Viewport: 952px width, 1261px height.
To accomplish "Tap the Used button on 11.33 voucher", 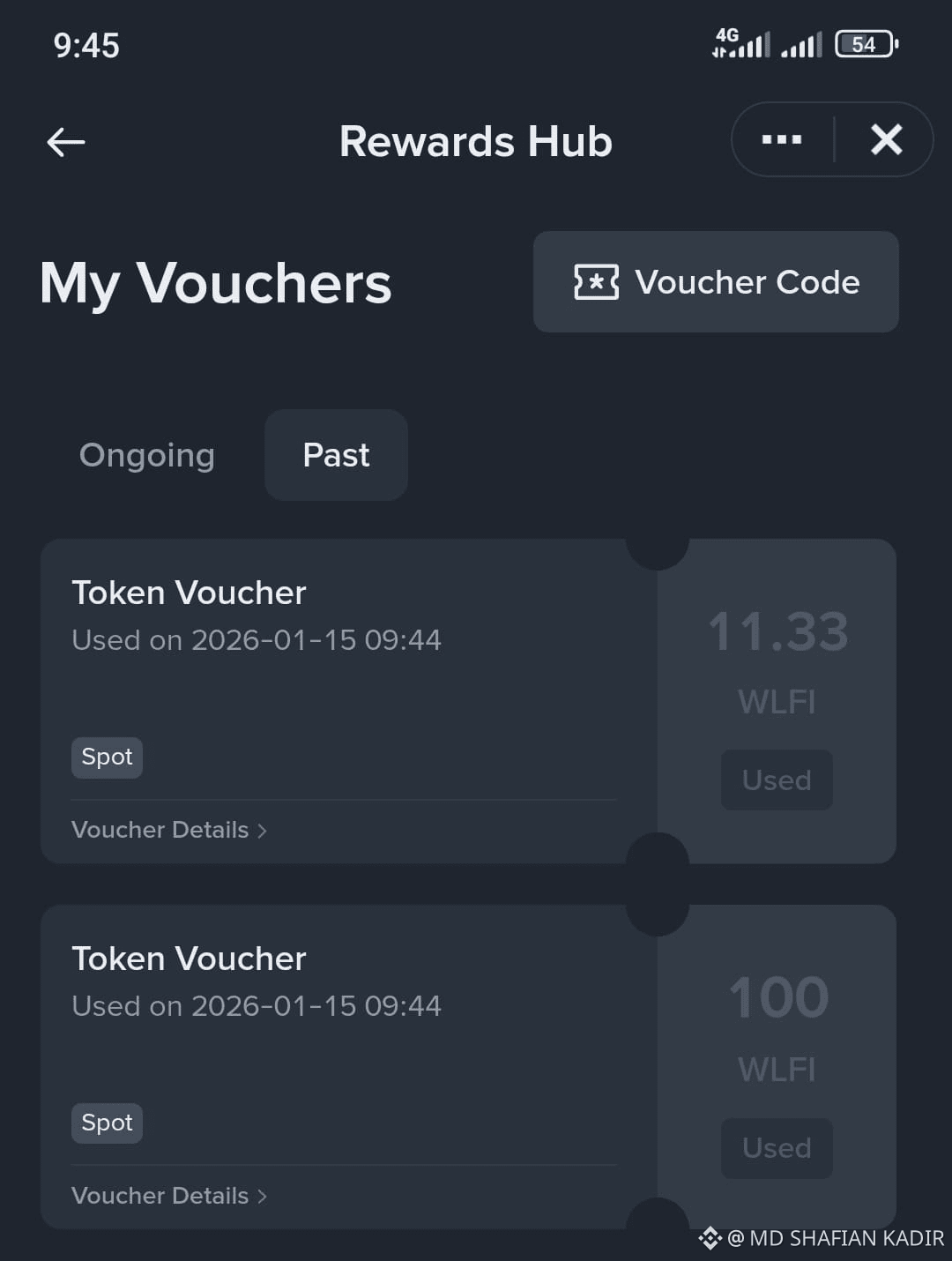I will (777, 780).
